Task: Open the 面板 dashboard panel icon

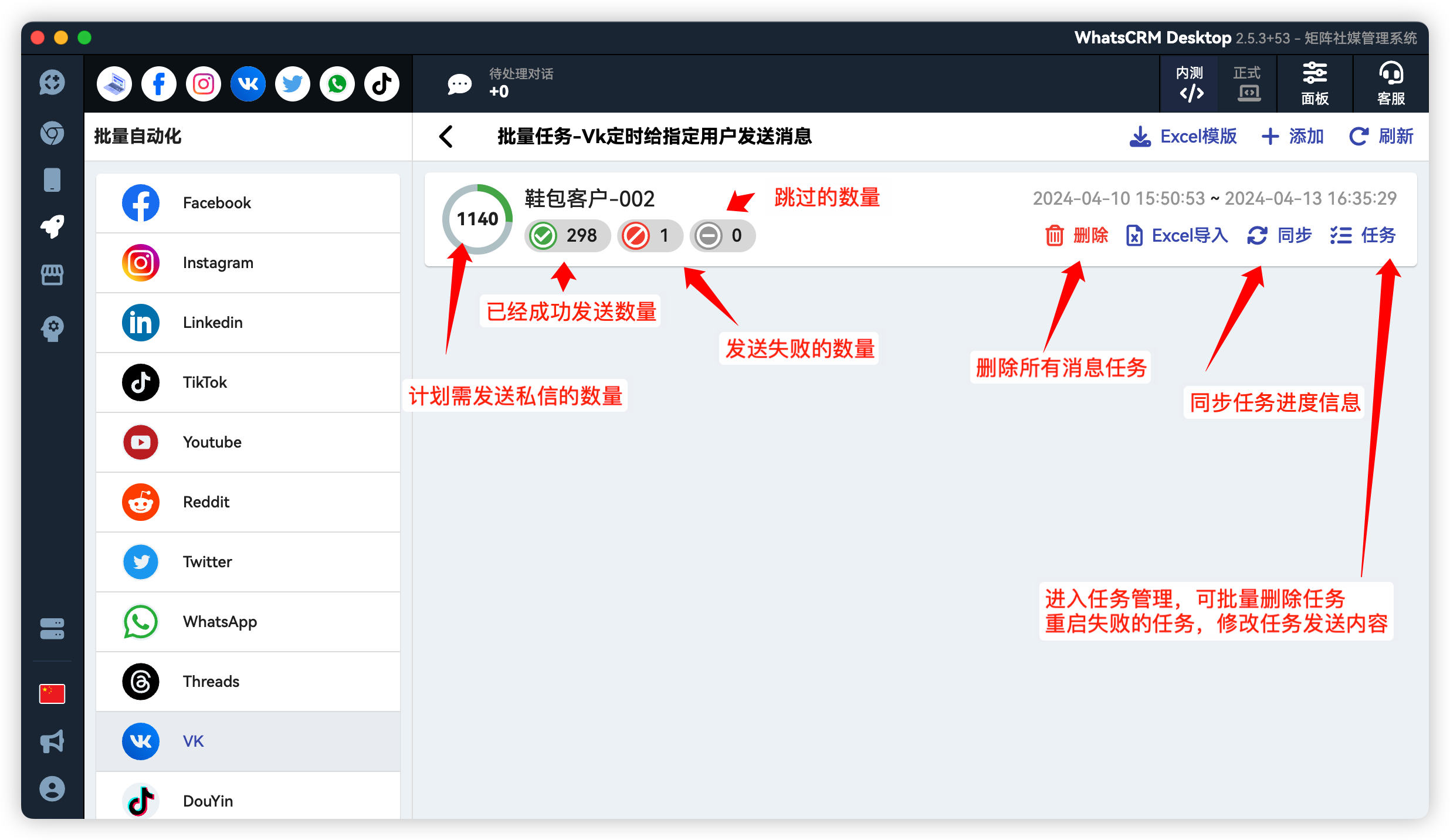Action: pyautogui.click(x=1315, y=83)
